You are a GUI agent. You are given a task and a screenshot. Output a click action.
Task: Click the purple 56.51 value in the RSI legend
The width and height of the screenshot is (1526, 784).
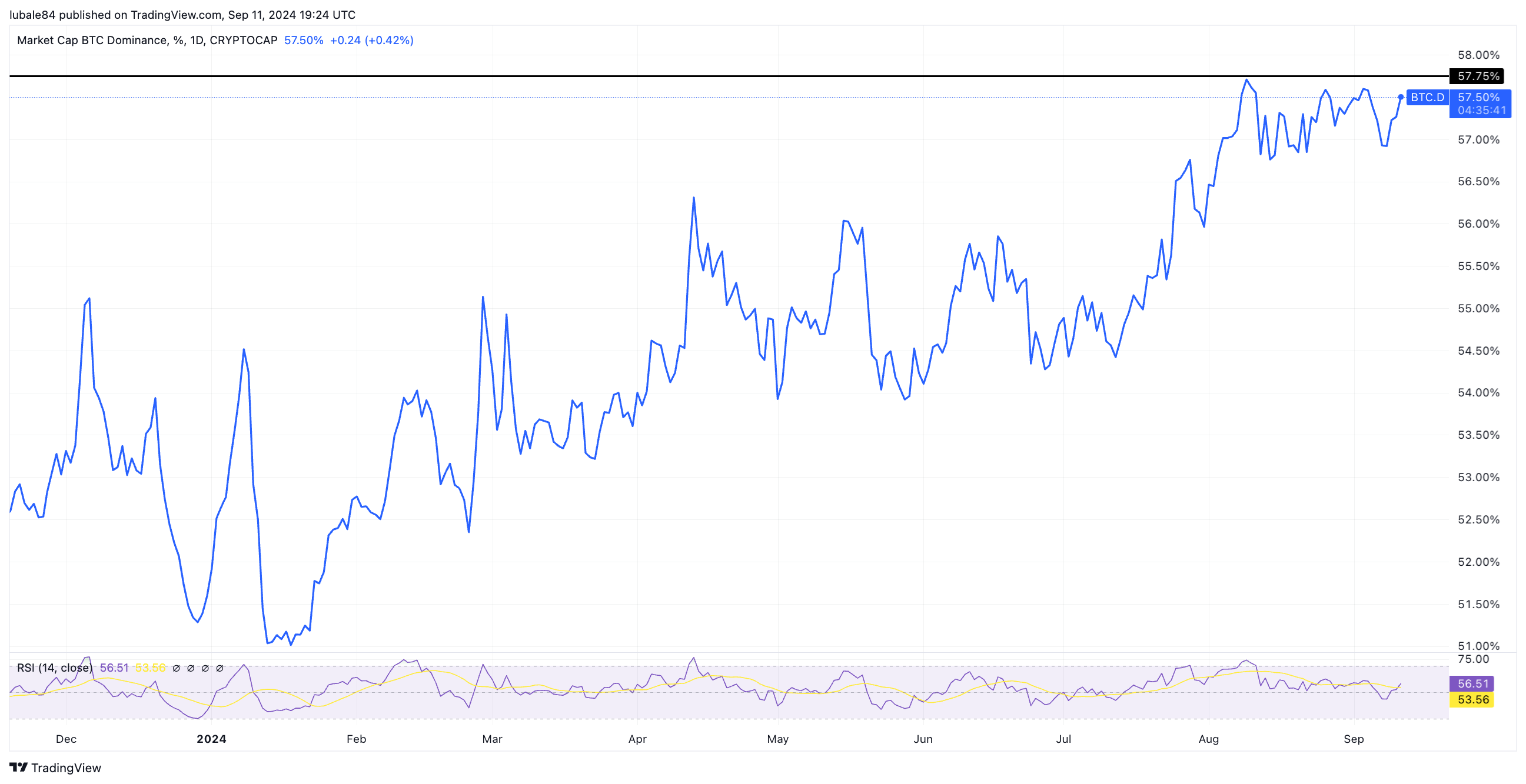(x=114, y=668)
